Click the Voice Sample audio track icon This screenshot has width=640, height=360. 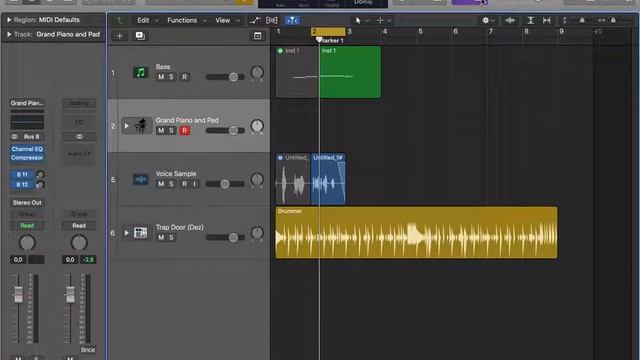[140, 179]
